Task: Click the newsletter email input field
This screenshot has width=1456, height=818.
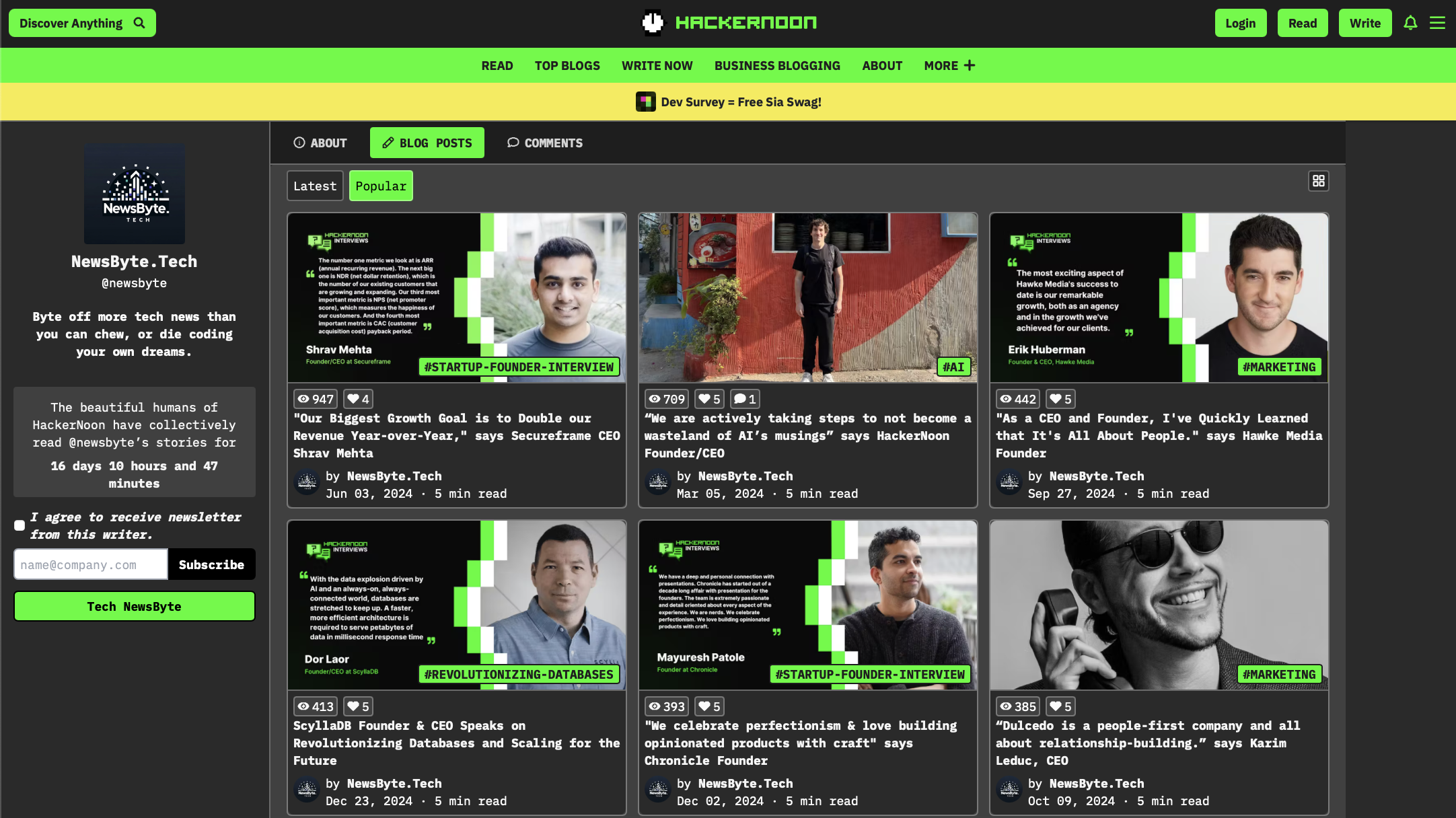Action: pyautogui.click(x=91, y=564)
